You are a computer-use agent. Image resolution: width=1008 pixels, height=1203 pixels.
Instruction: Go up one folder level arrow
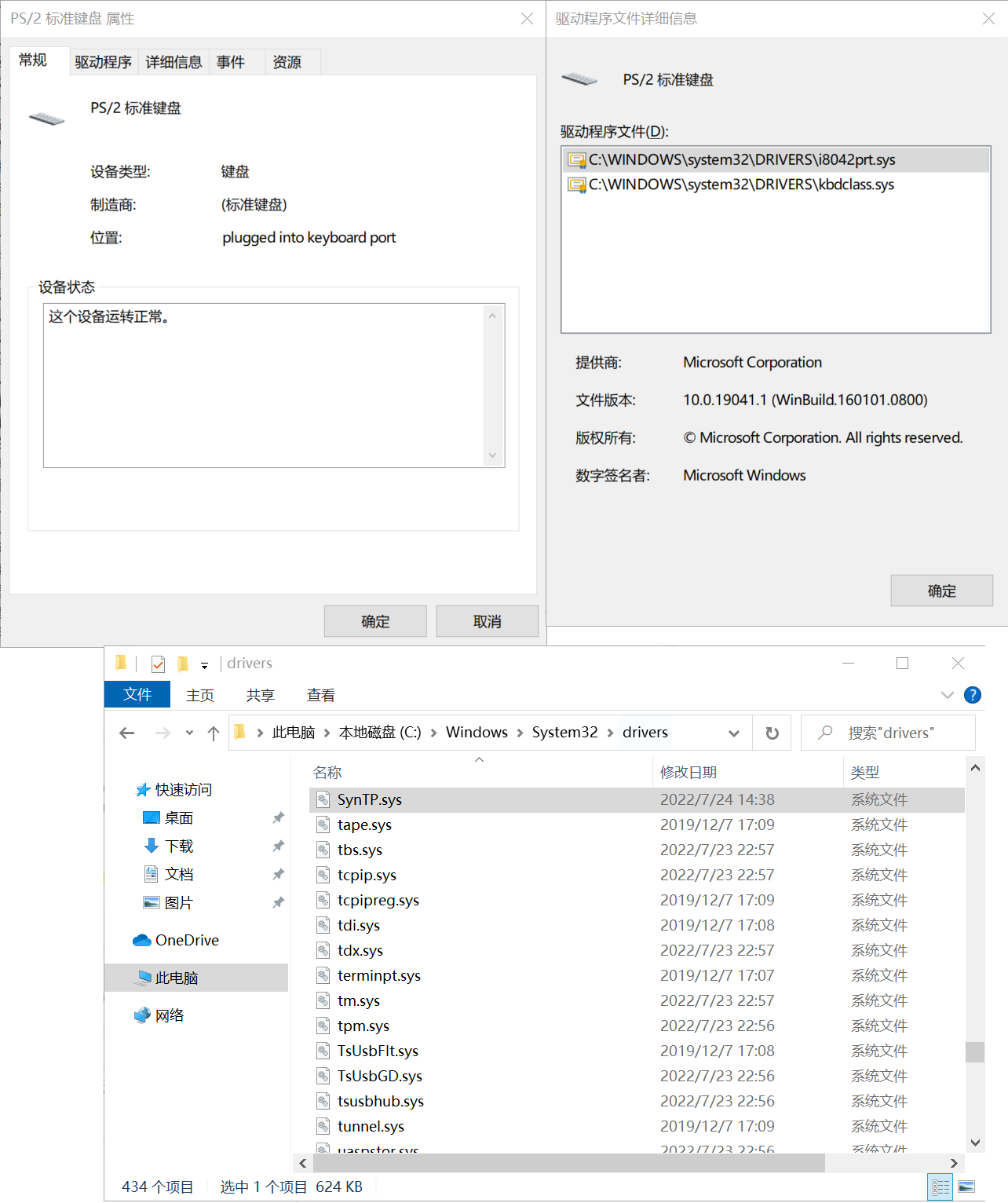(214, 733)
